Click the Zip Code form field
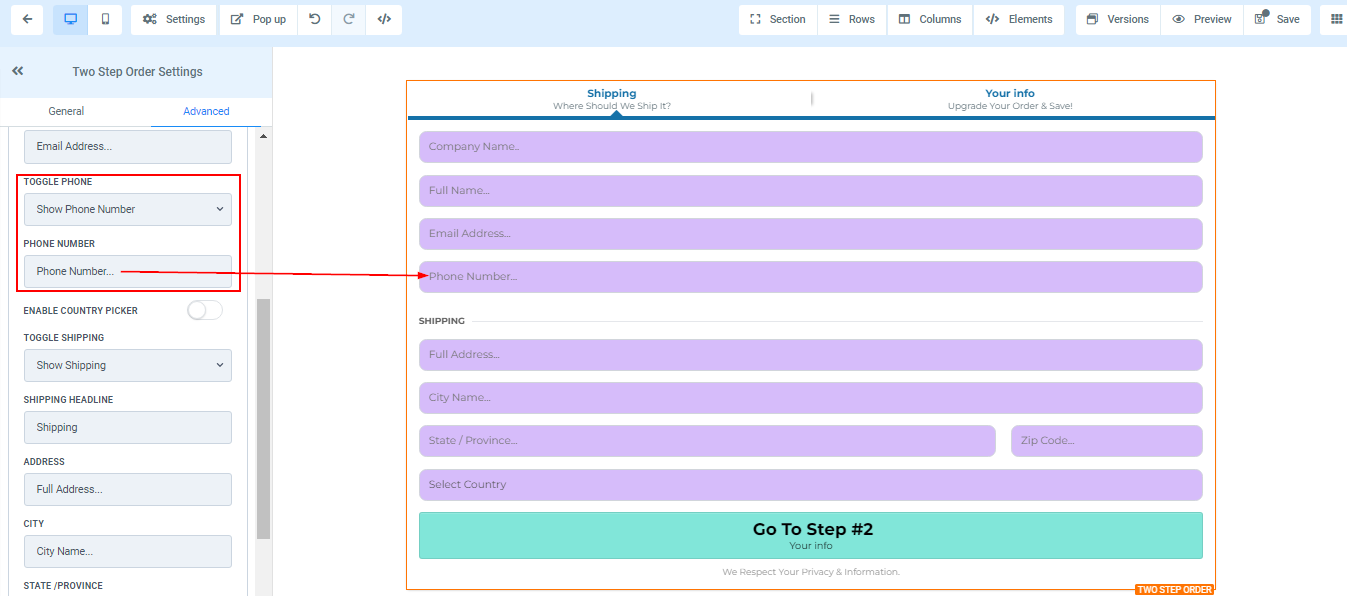 1107,441
